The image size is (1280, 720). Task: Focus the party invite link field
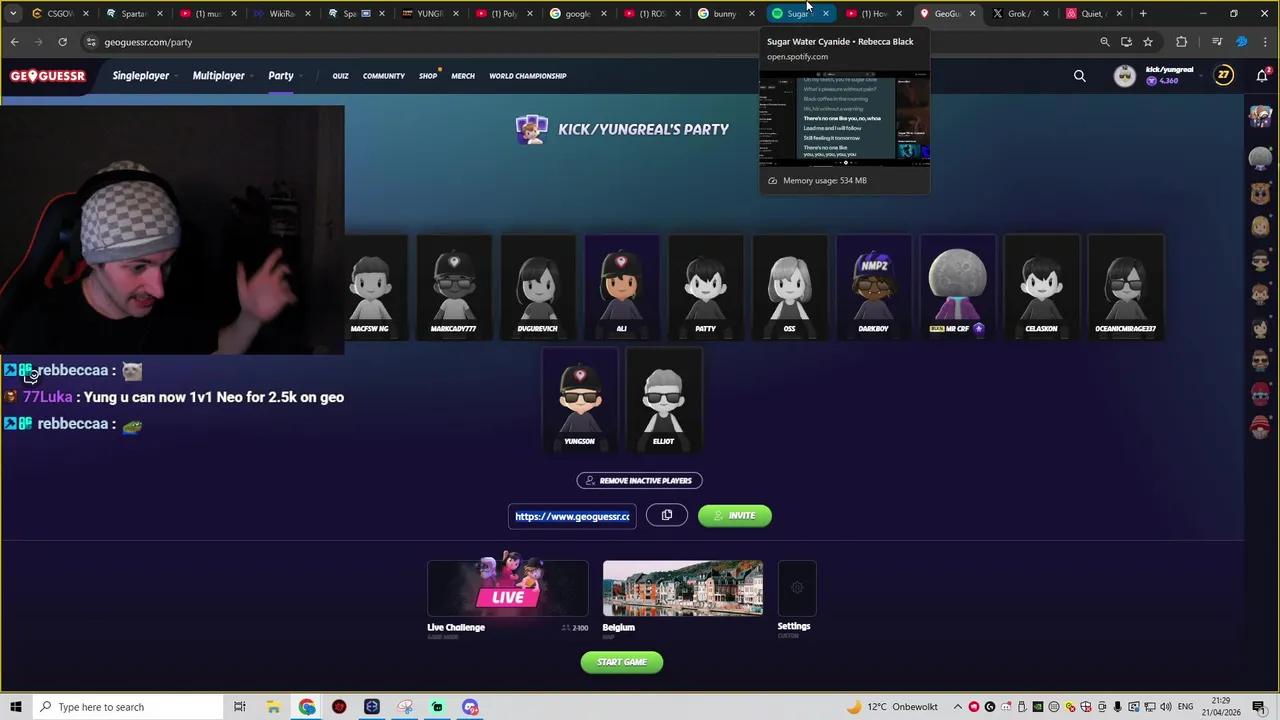(572, 516)
